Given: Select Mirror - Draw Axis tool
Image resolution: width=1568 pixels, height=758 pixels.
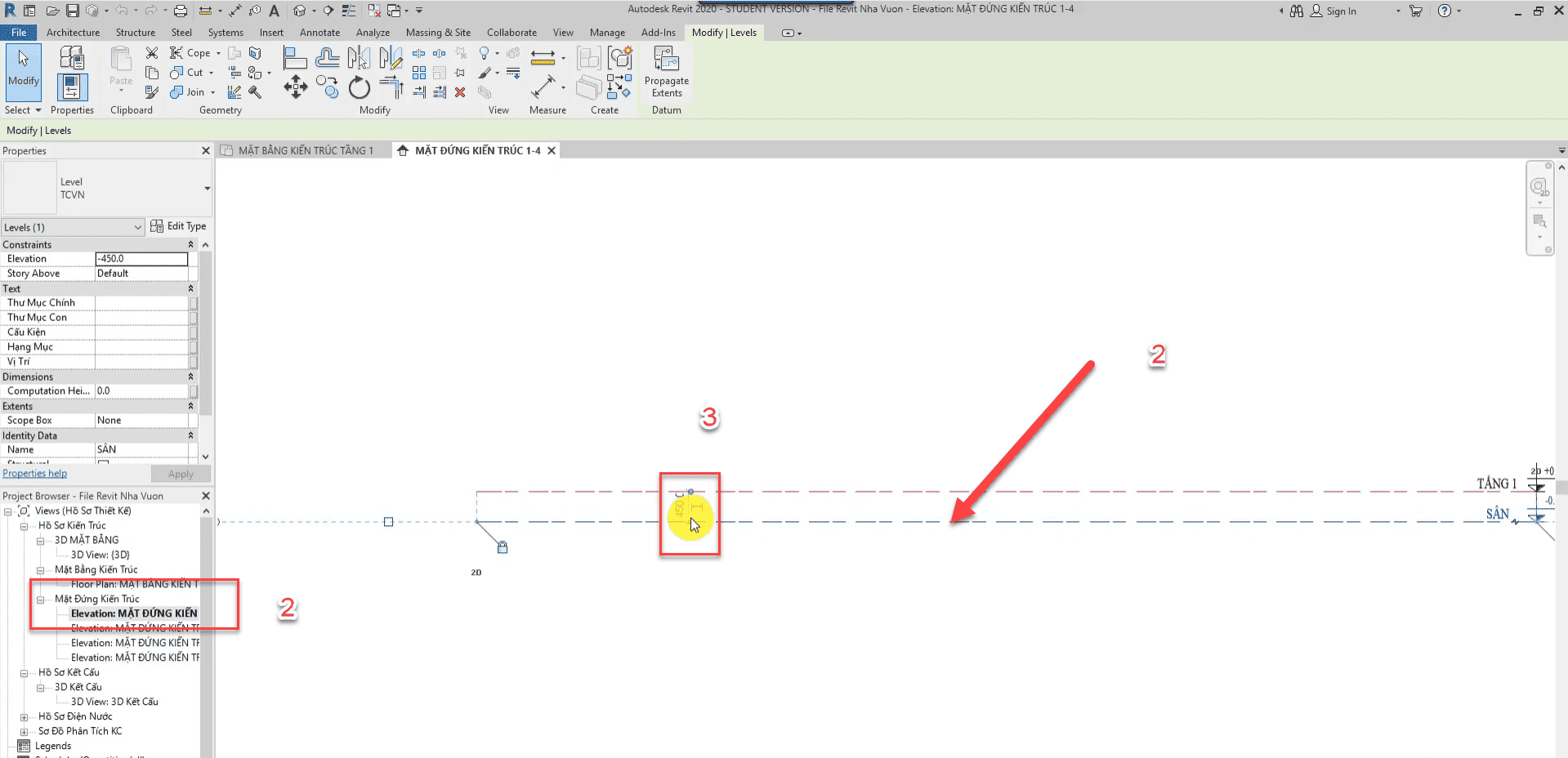Looking at the screenshot, I should coord(391,57).
